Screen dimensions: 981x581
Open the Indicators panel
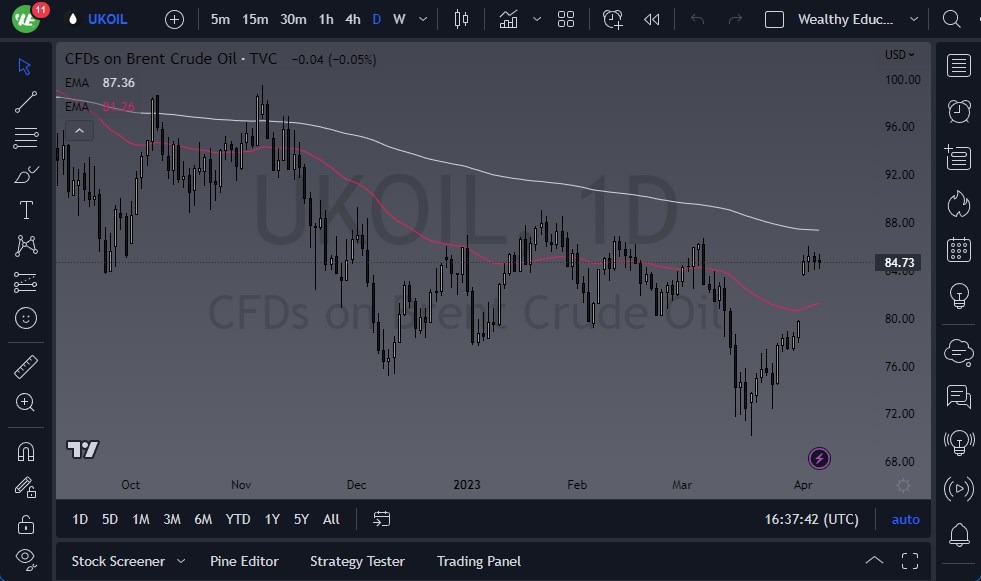(508, 19)
